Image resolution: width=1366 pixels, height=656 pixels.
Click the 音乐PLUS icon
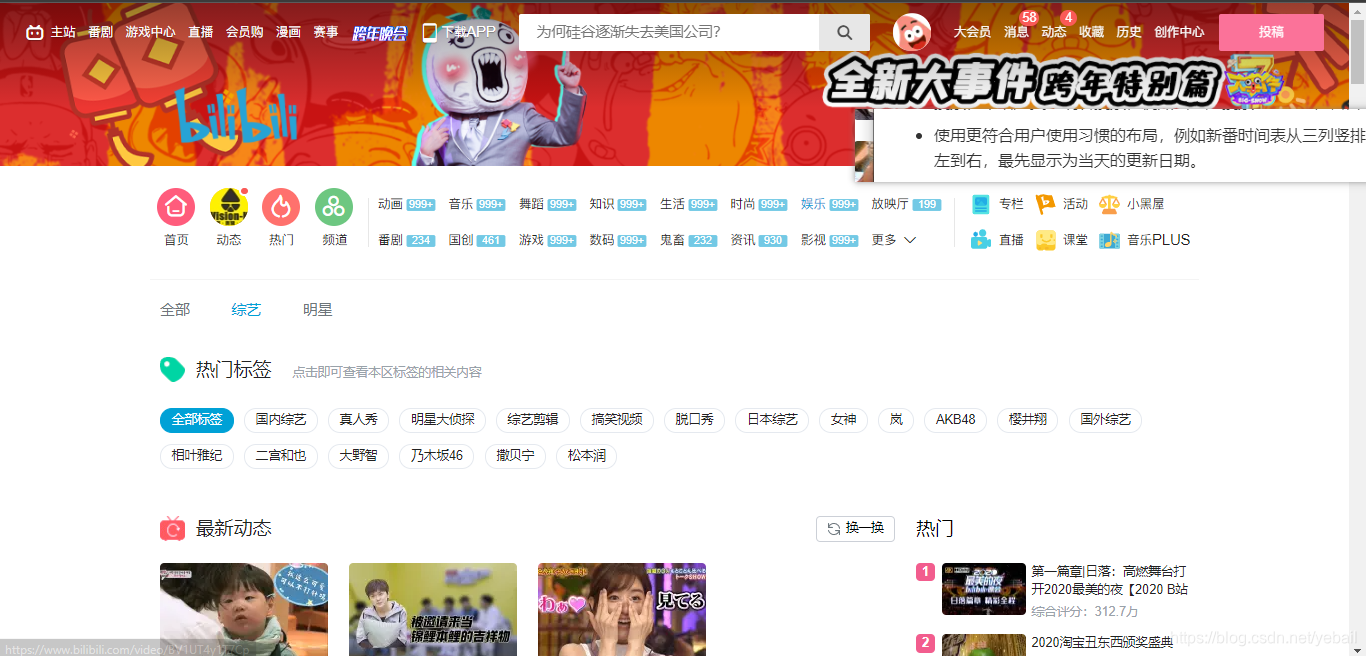pos(1109,240)
